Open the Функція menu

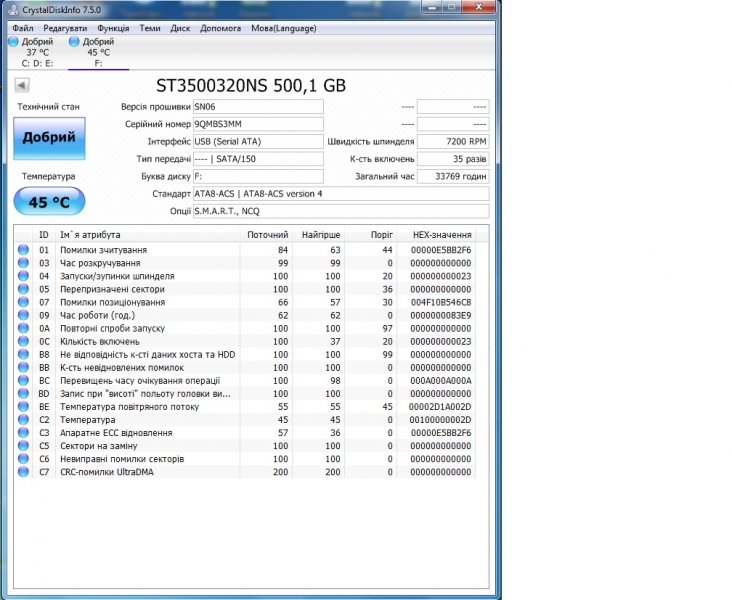(114, 28)
